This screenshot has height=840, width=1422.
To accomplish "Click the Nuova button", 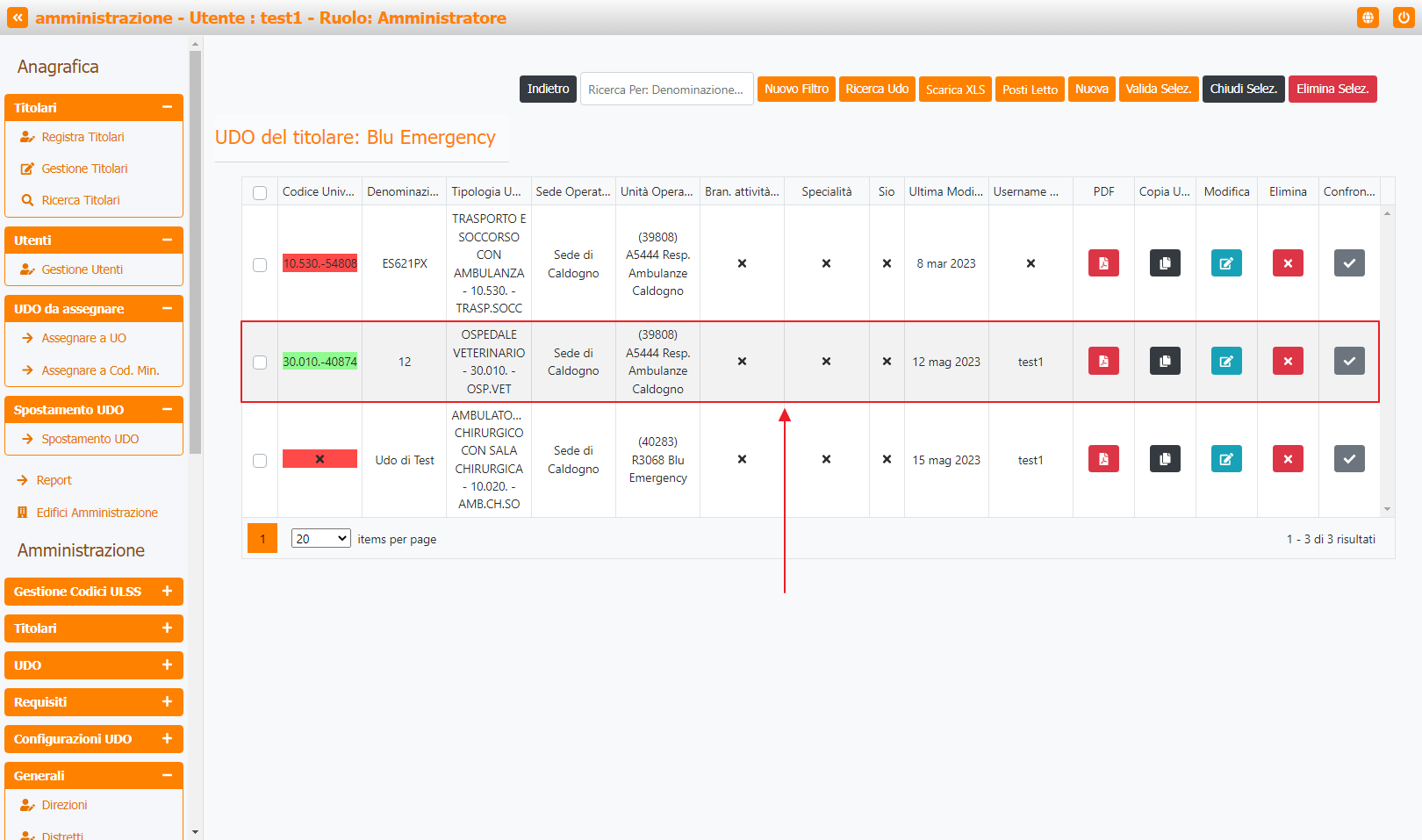I will [x=1092, y=89].
